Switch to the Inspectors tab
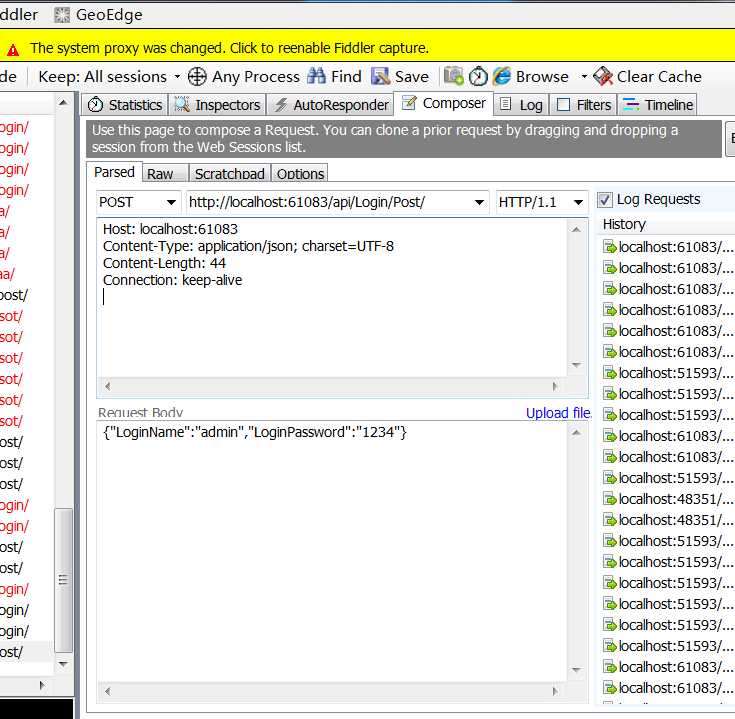The height and width of the screenshot is (719, 735). click(217, 105)
